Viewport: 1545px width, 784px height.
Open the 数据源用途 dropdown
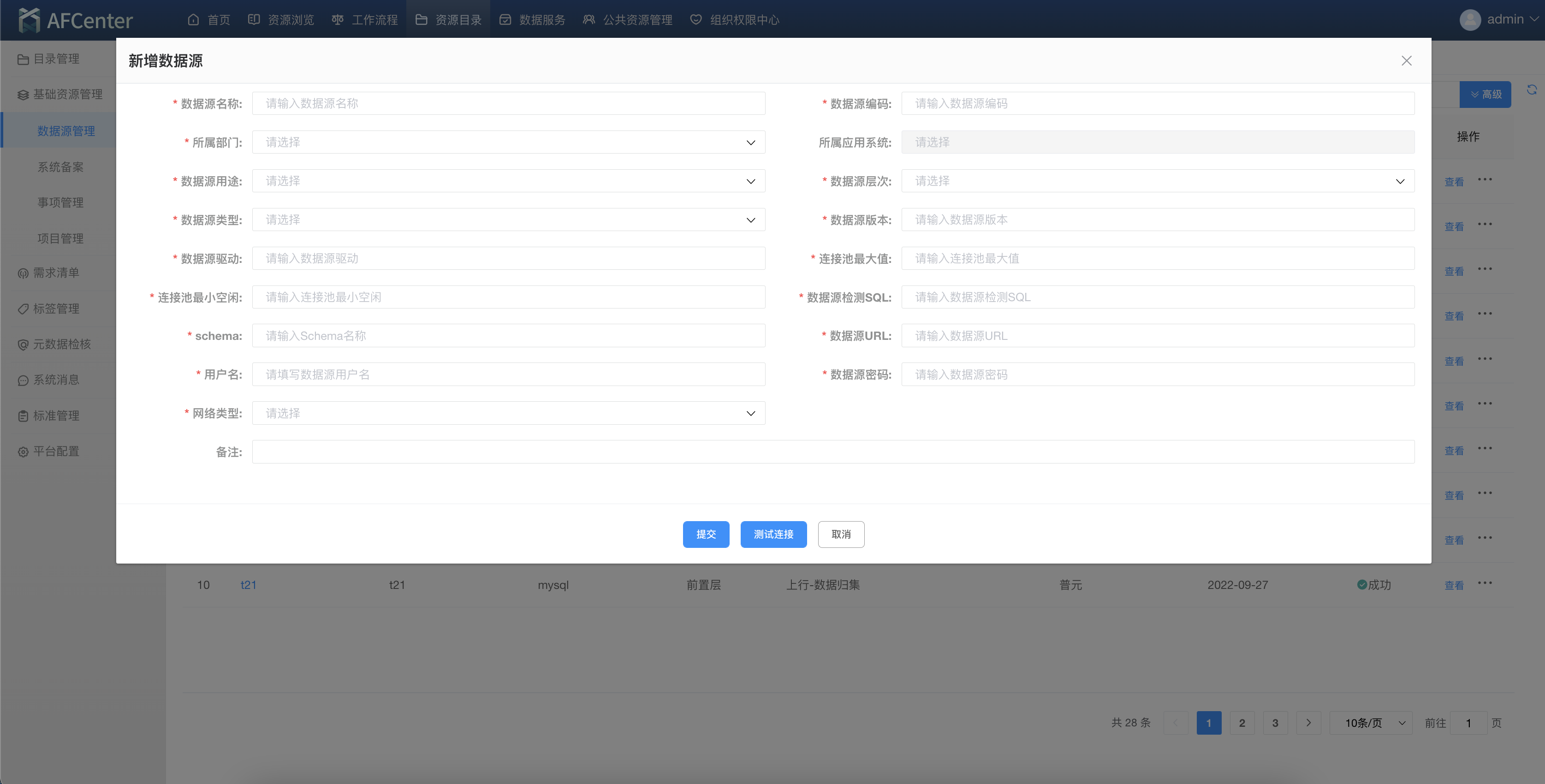(x=509, y=181)
